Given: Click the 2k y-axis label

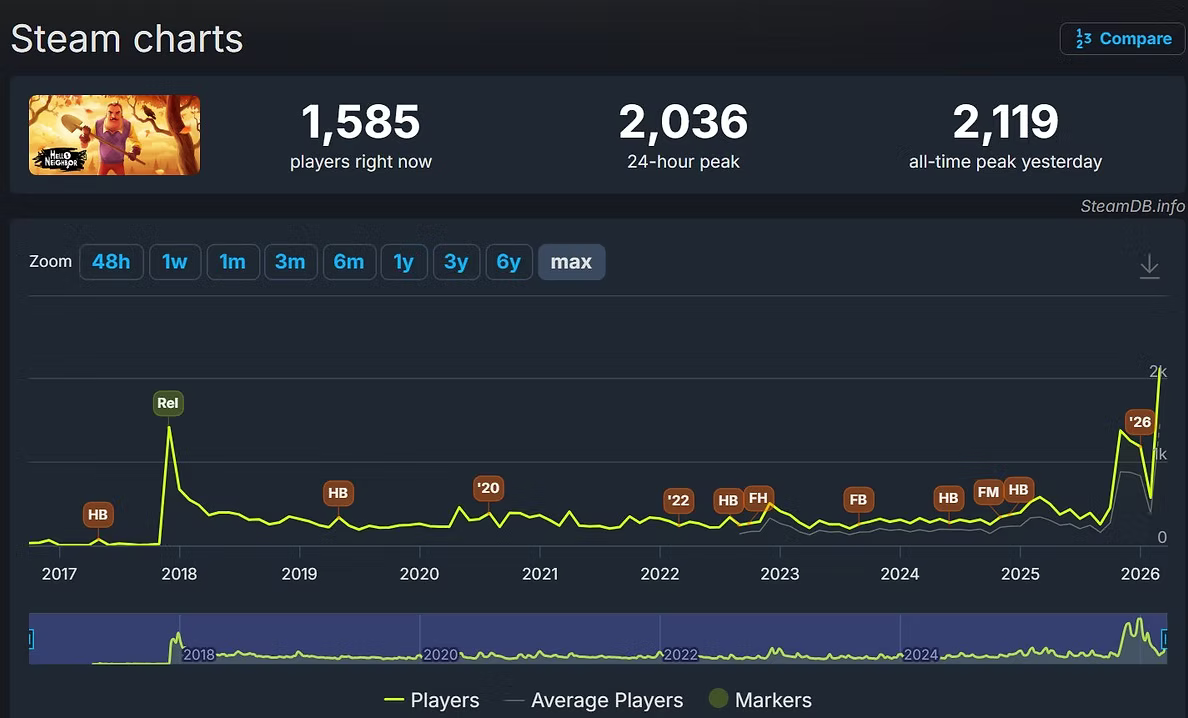Looking at the screenshot, I should pos(1158,371).
